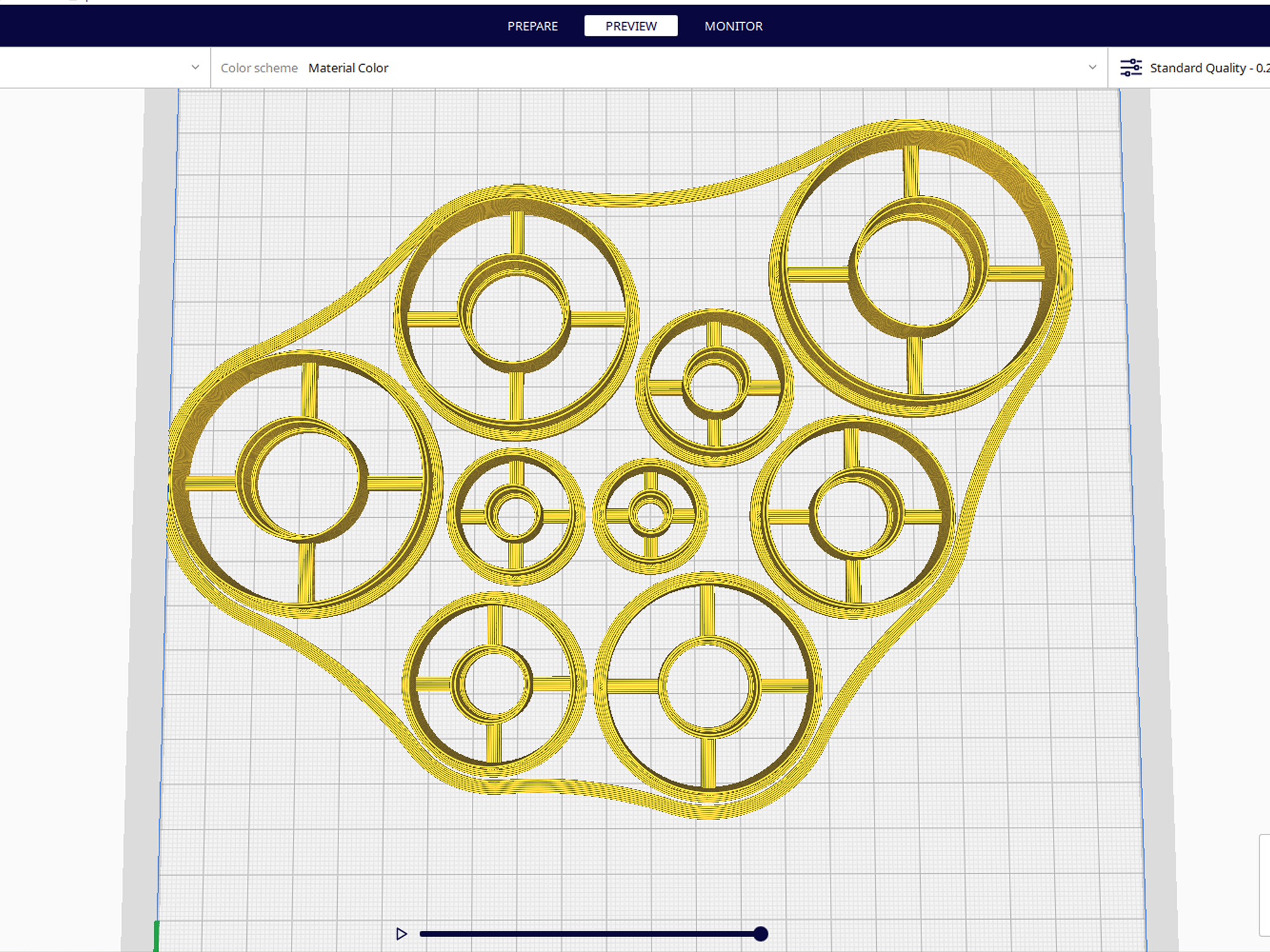Click chevron at right of Color scheme
The width and height of the screenshot is (1270, 952).
(x=1092, y=67)
